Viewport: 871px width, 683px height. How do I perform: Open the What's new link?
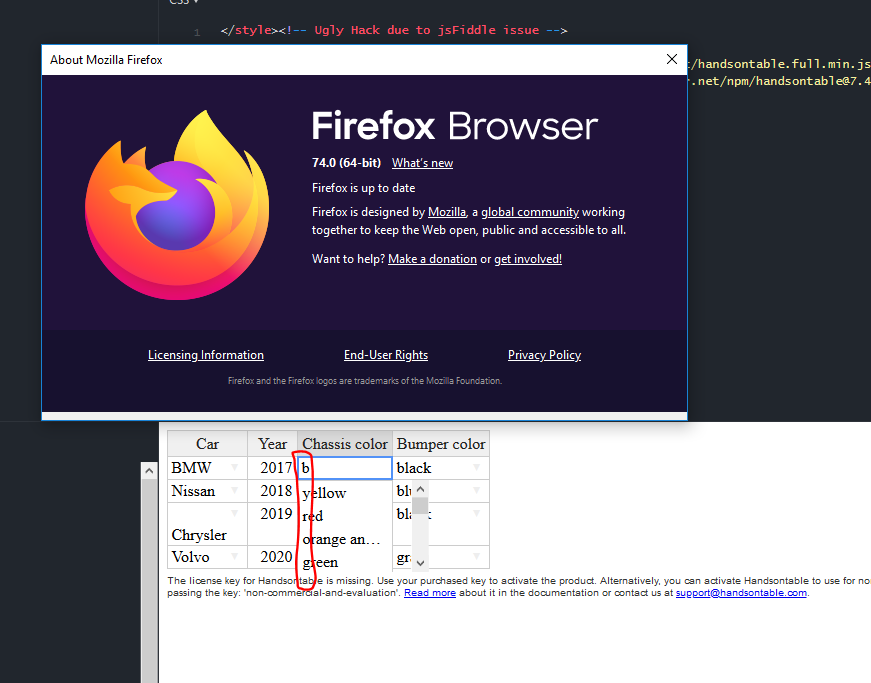click(422, 163)
